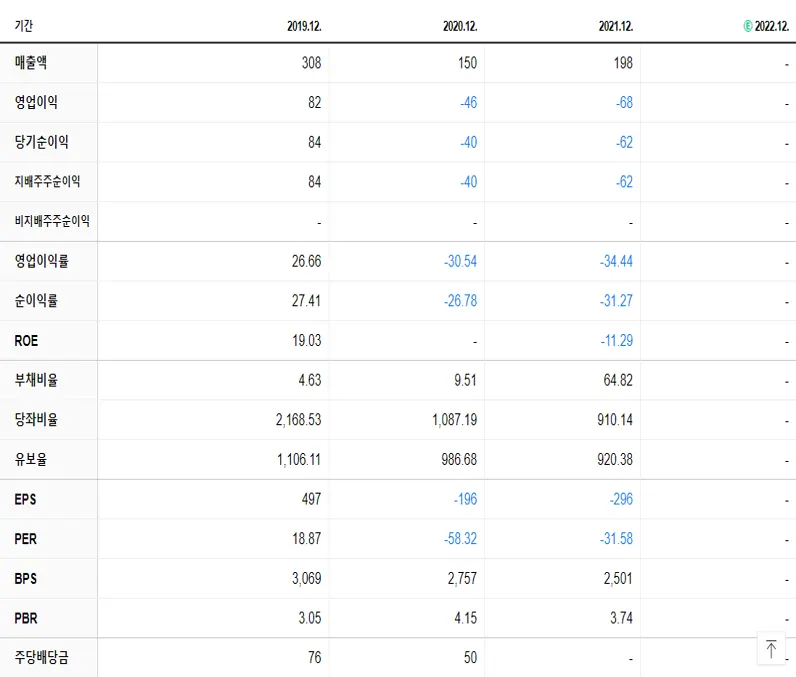Click the -30.54 operating margin value
Screen dimensions: 796x677
(x=460, y=261)
